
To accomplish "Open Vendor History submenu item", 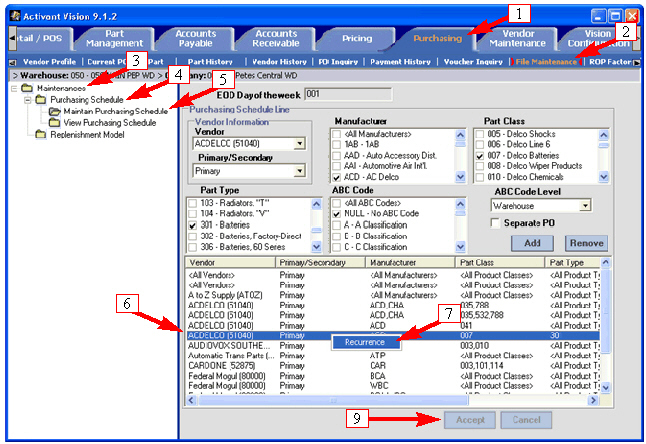I will tap(279, 62).
